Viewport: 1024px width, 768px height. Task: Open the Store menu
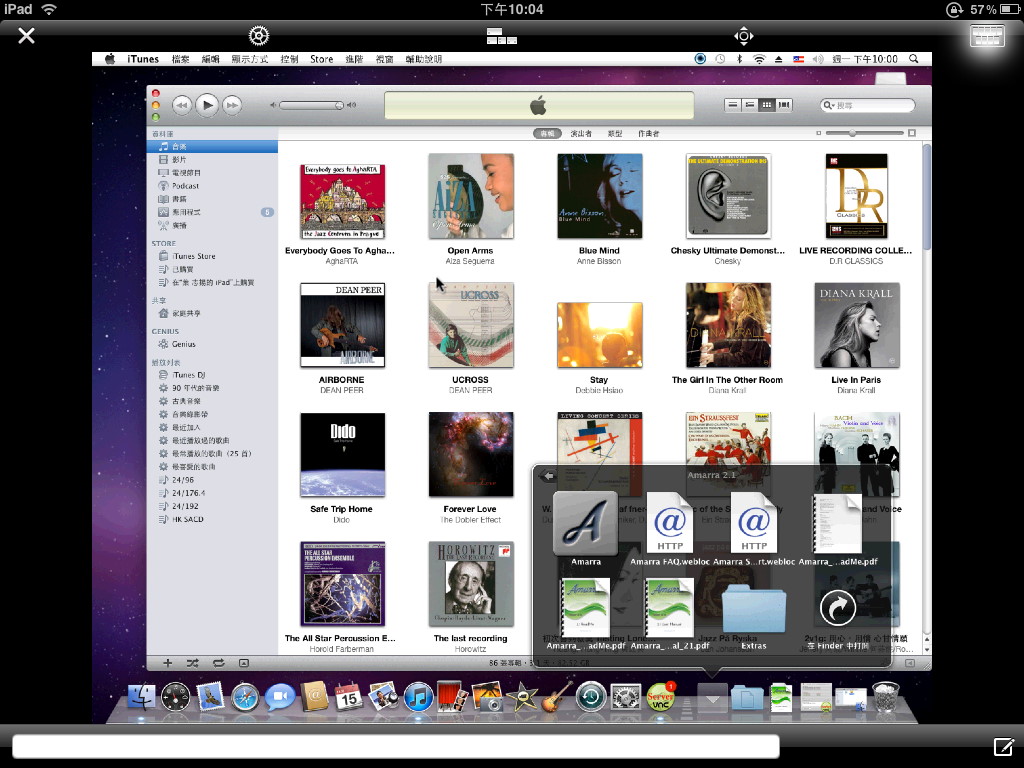(x=321, y=59)
